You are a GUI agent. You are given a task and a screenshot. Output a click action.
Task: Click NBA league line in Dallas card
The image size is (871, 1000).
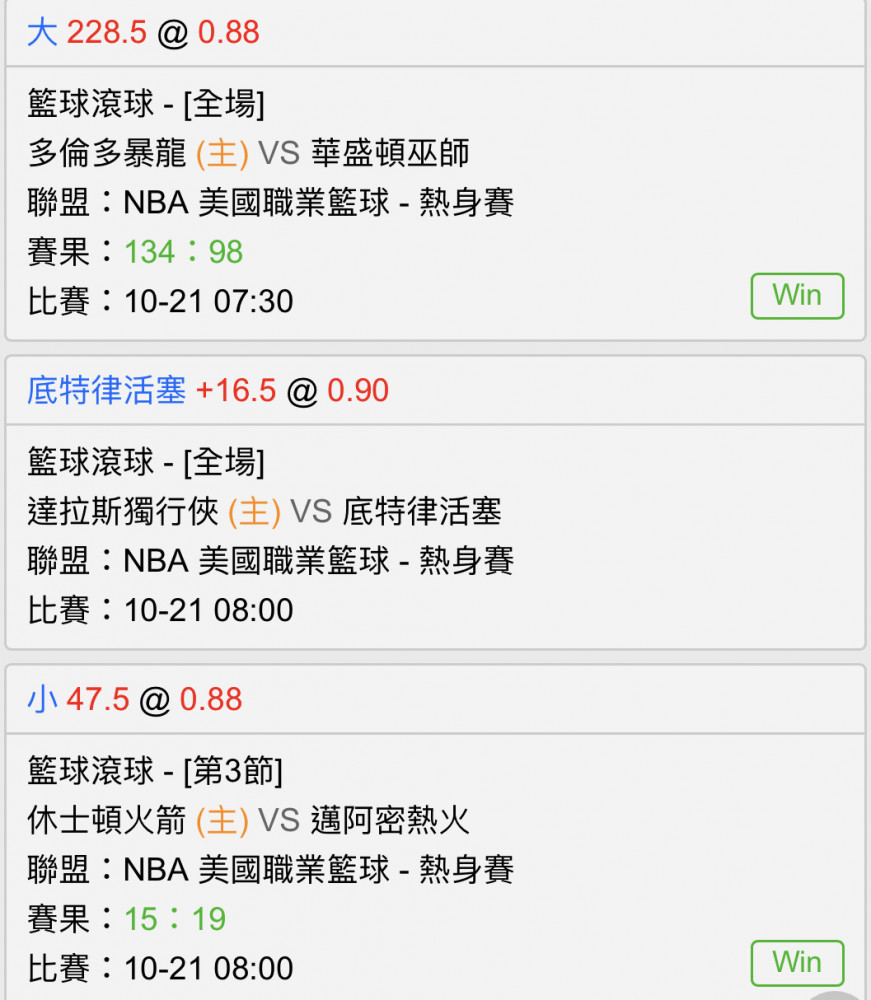click(270, 561)
